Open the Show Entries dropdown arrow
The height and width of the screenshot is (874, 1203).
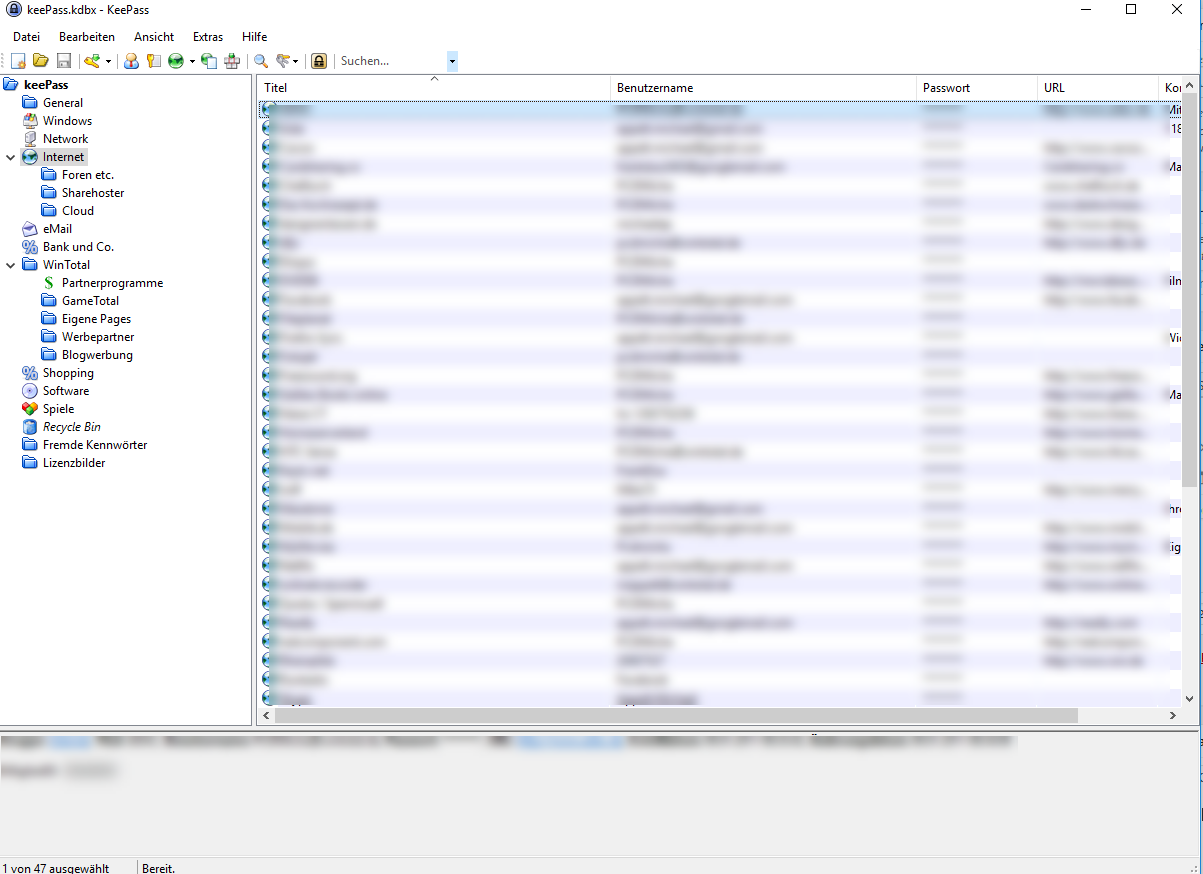(296, 61)
